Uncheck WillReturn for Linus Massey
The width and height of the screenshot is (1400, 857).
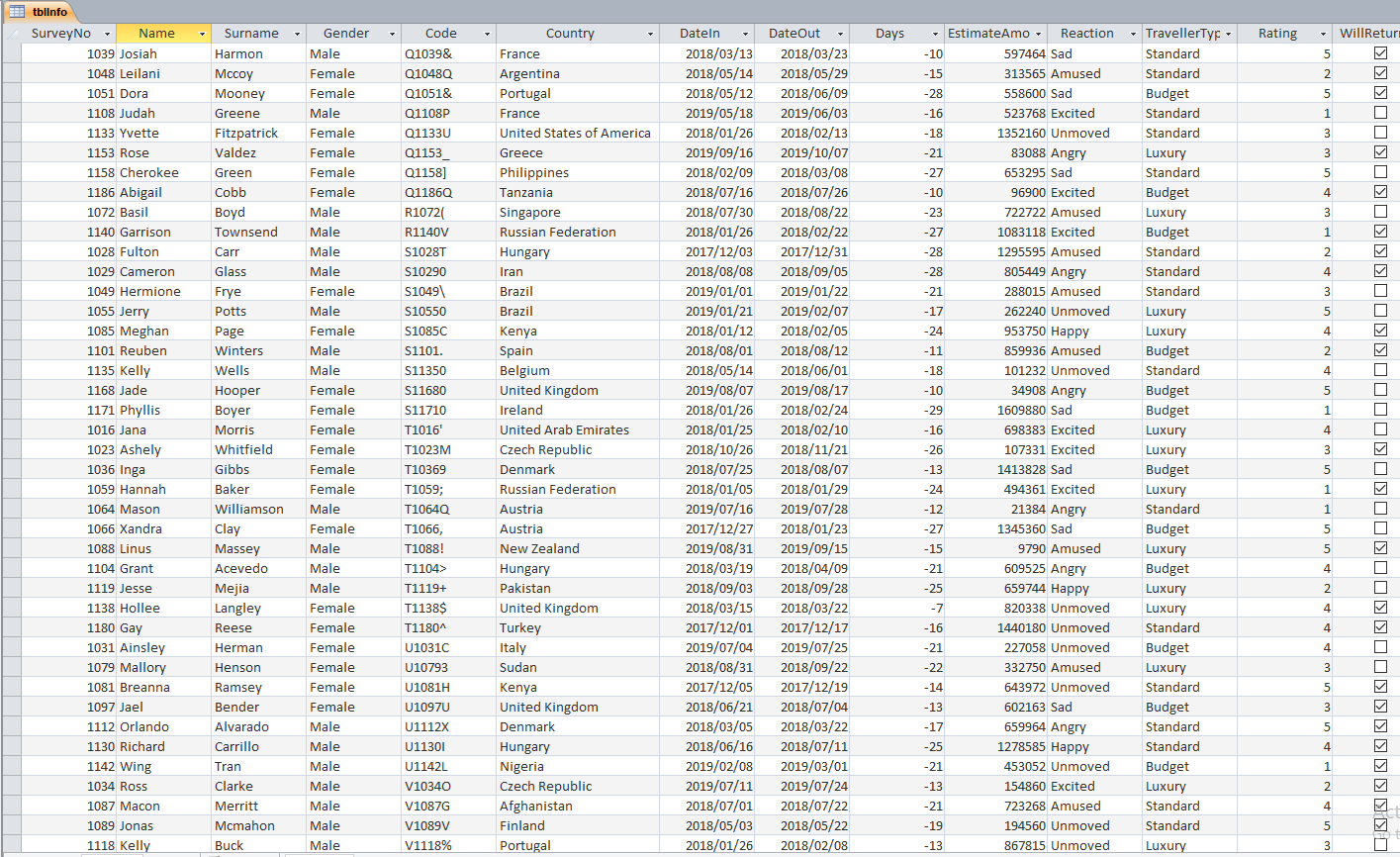[1380, 547]
